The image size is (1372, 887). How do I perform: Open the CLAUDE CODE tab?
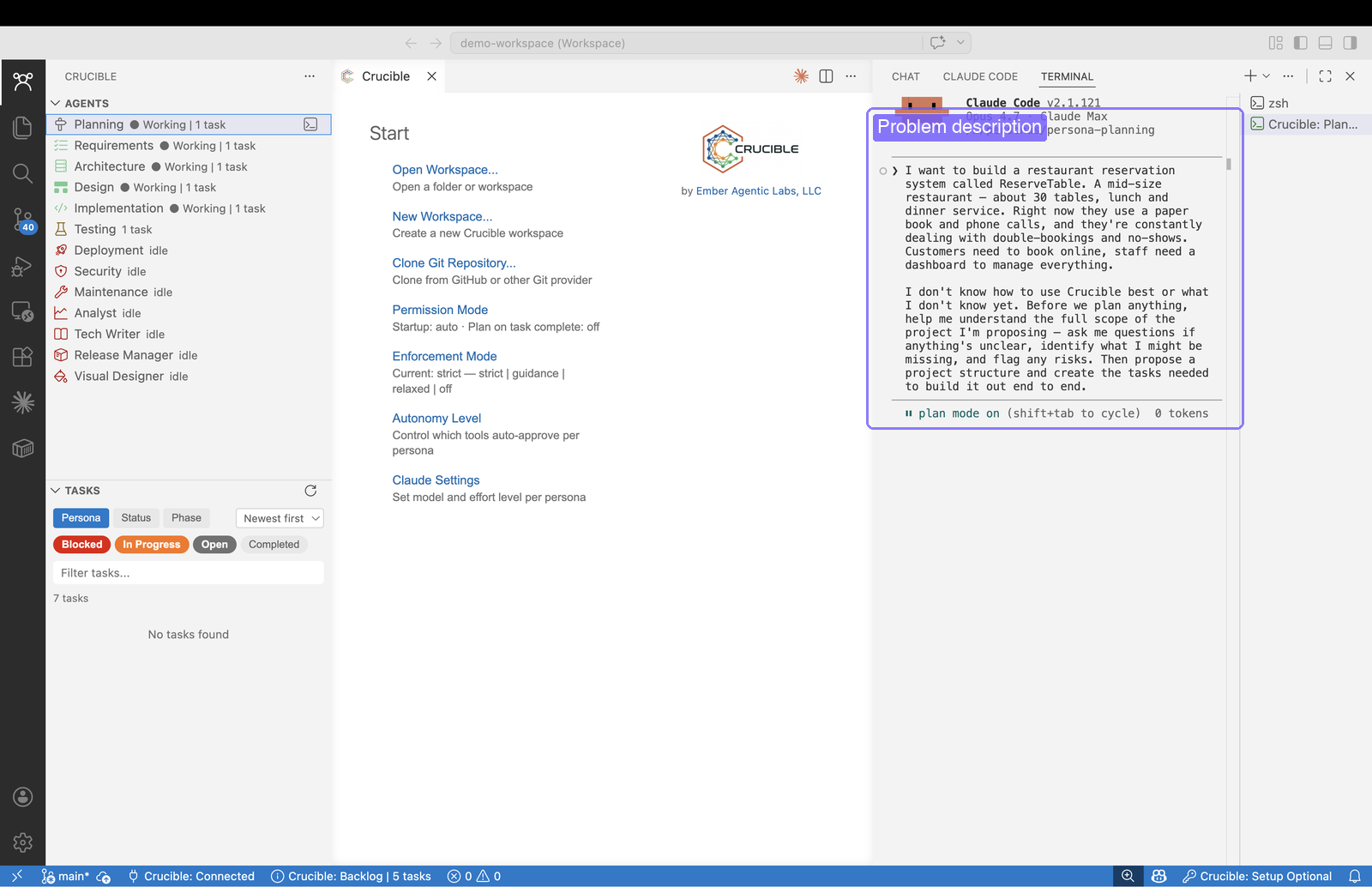coord(979,76)
